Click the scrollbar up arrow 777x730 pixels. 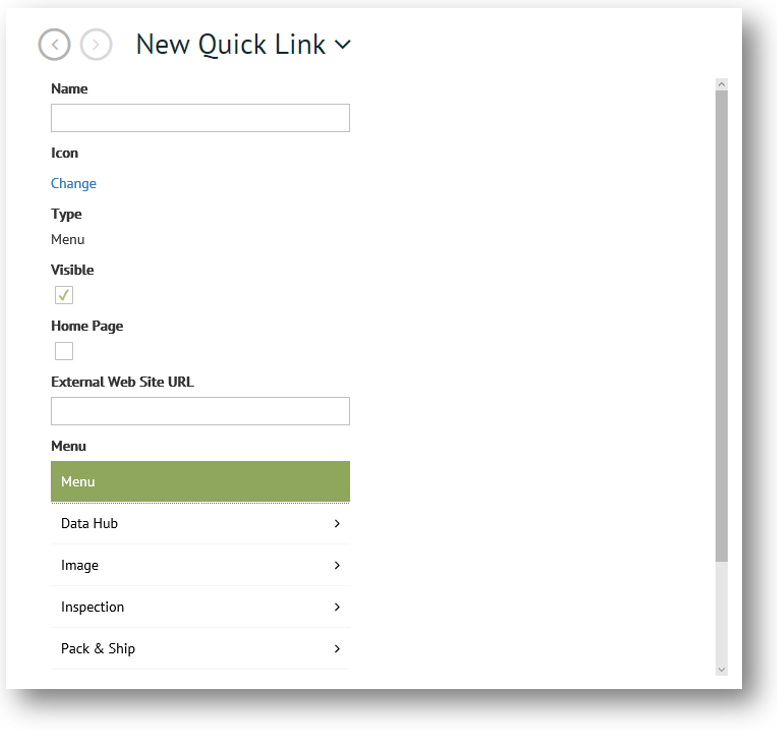[722, 85]
